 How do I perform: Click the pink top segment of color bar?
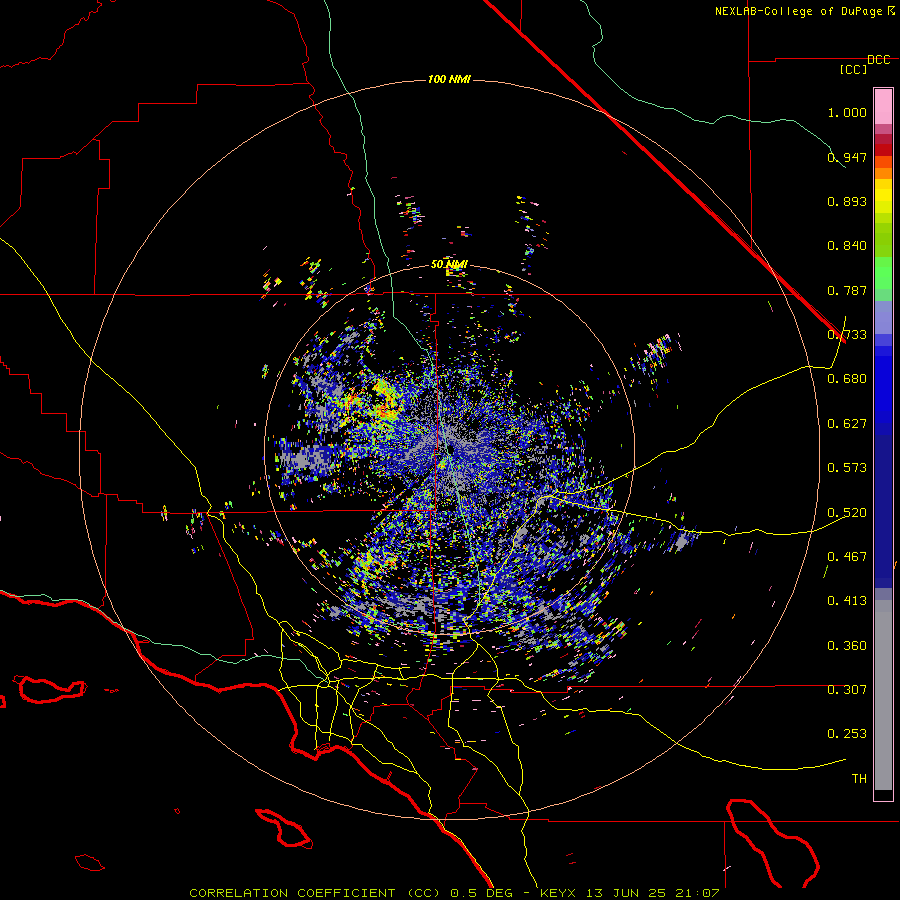(883, 106)
